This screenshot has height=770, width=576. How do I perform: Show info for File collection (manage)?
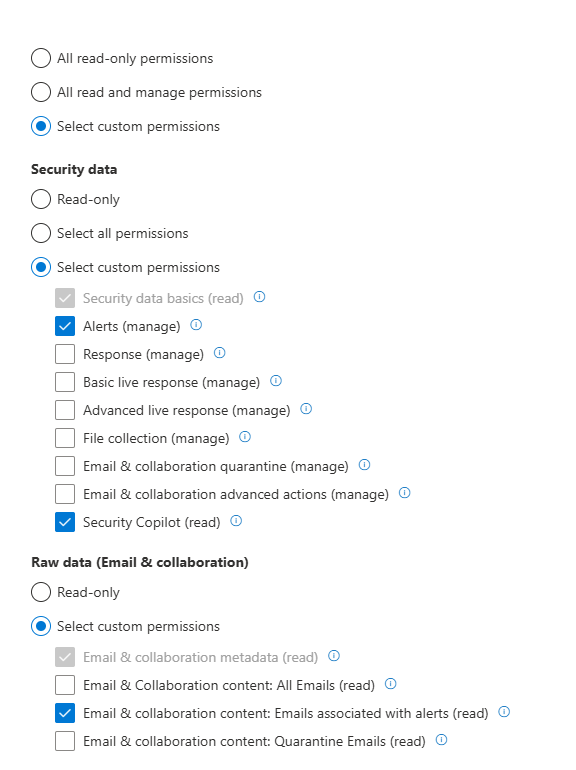(245, 437)
